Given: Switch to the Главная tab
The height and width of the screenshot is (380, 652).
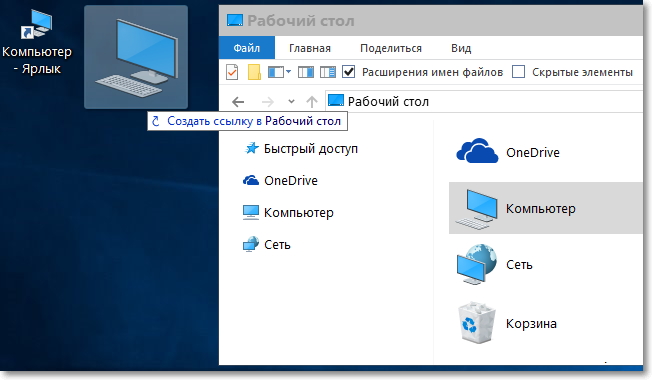Looking at the screenshot, I should pyautogui.click(x=310, y=48).
